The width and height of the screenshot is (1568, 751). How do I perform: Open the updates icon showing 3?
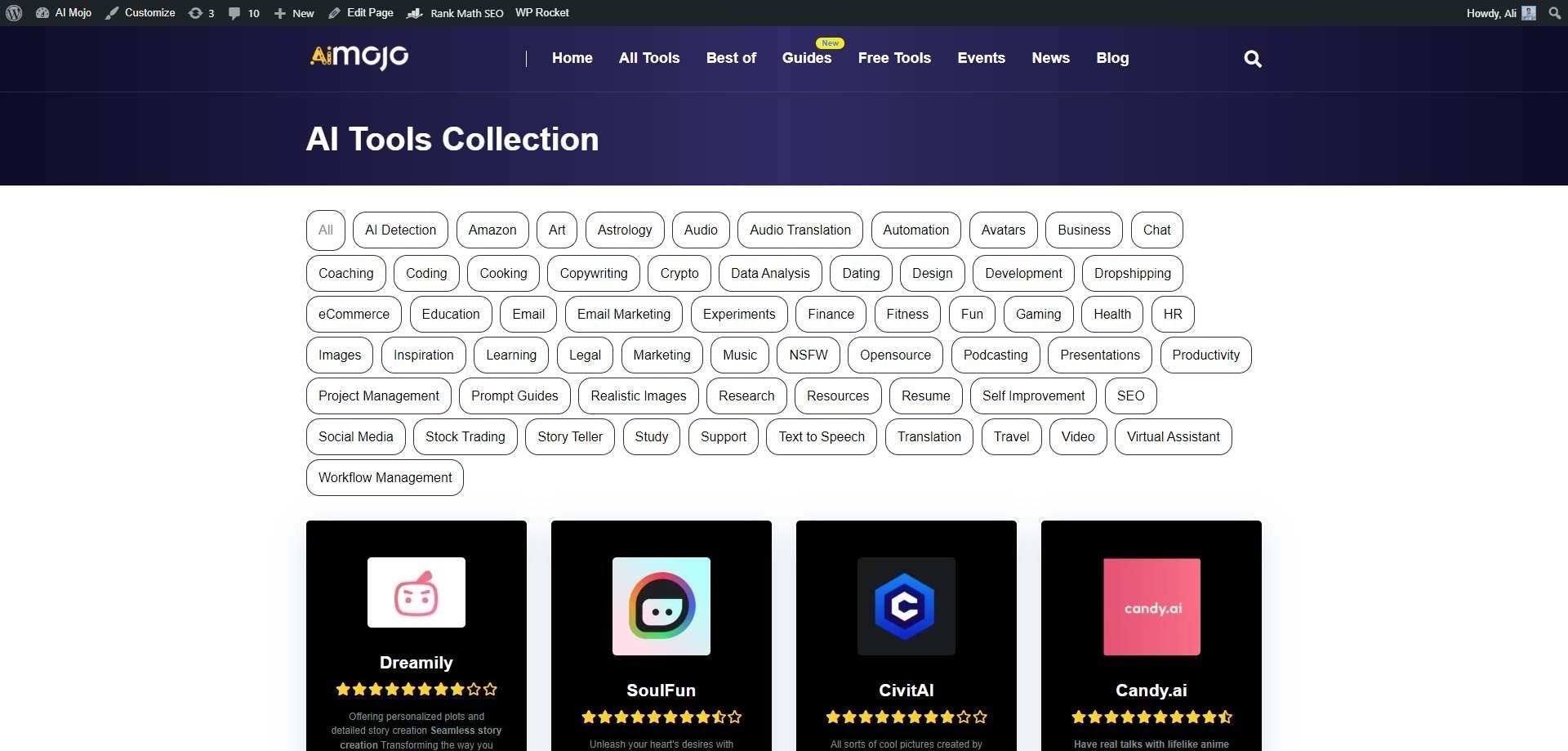[201, 13]
